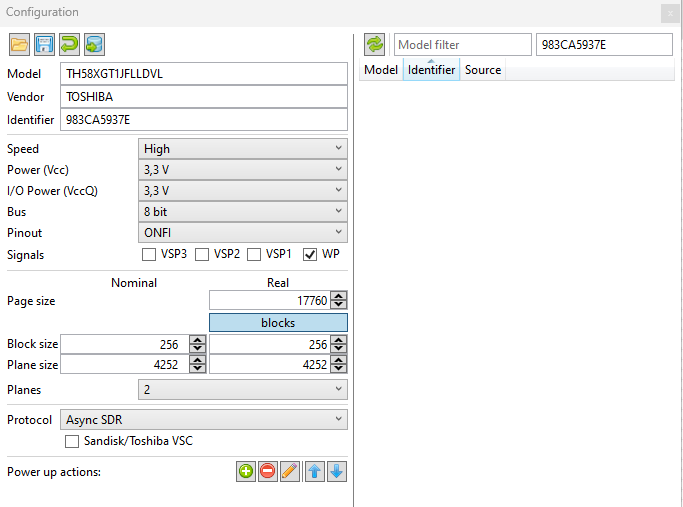Toggle Sandisk/Toshiba VSC checkbox

pos(72,441)
